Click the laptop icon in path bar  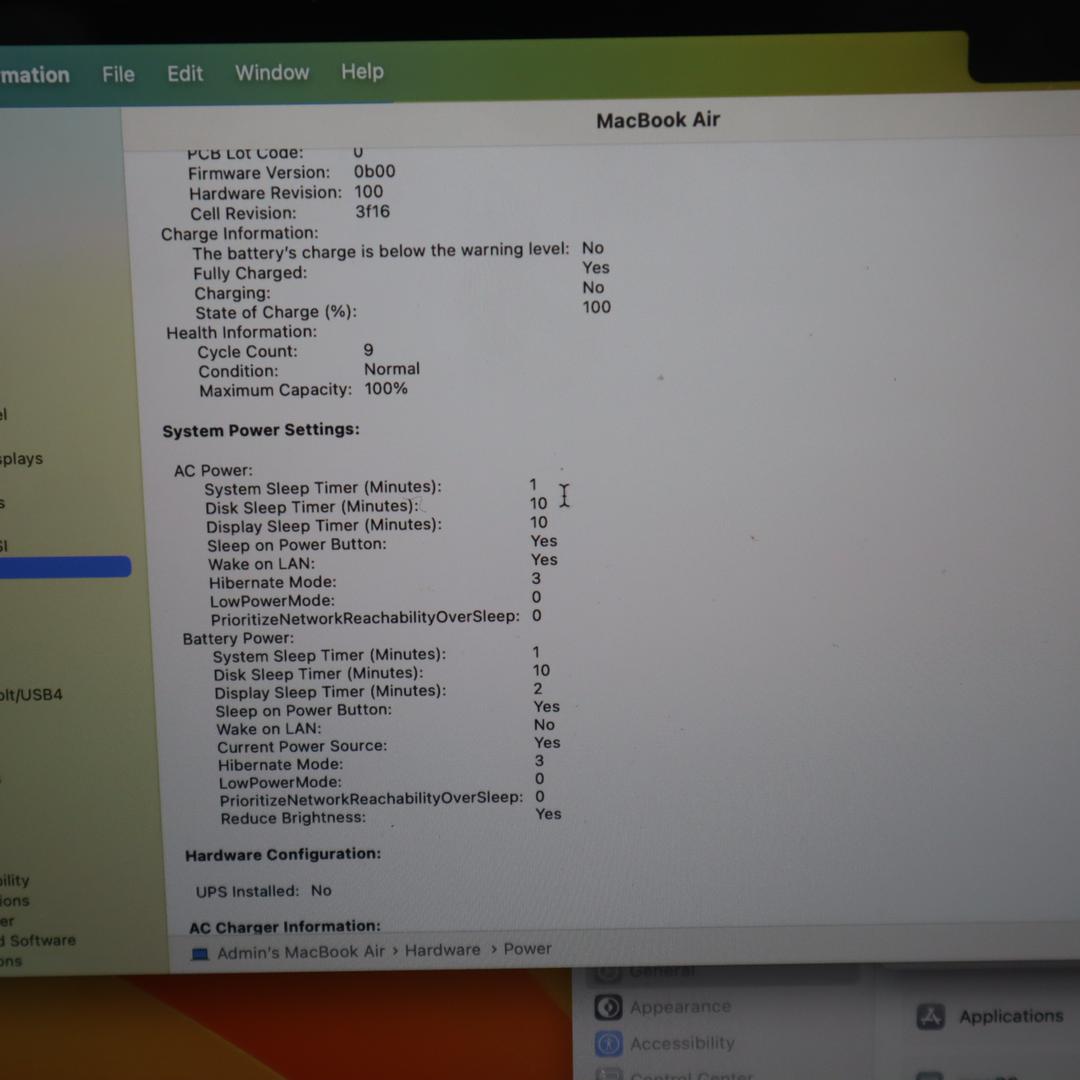[200, 954]
